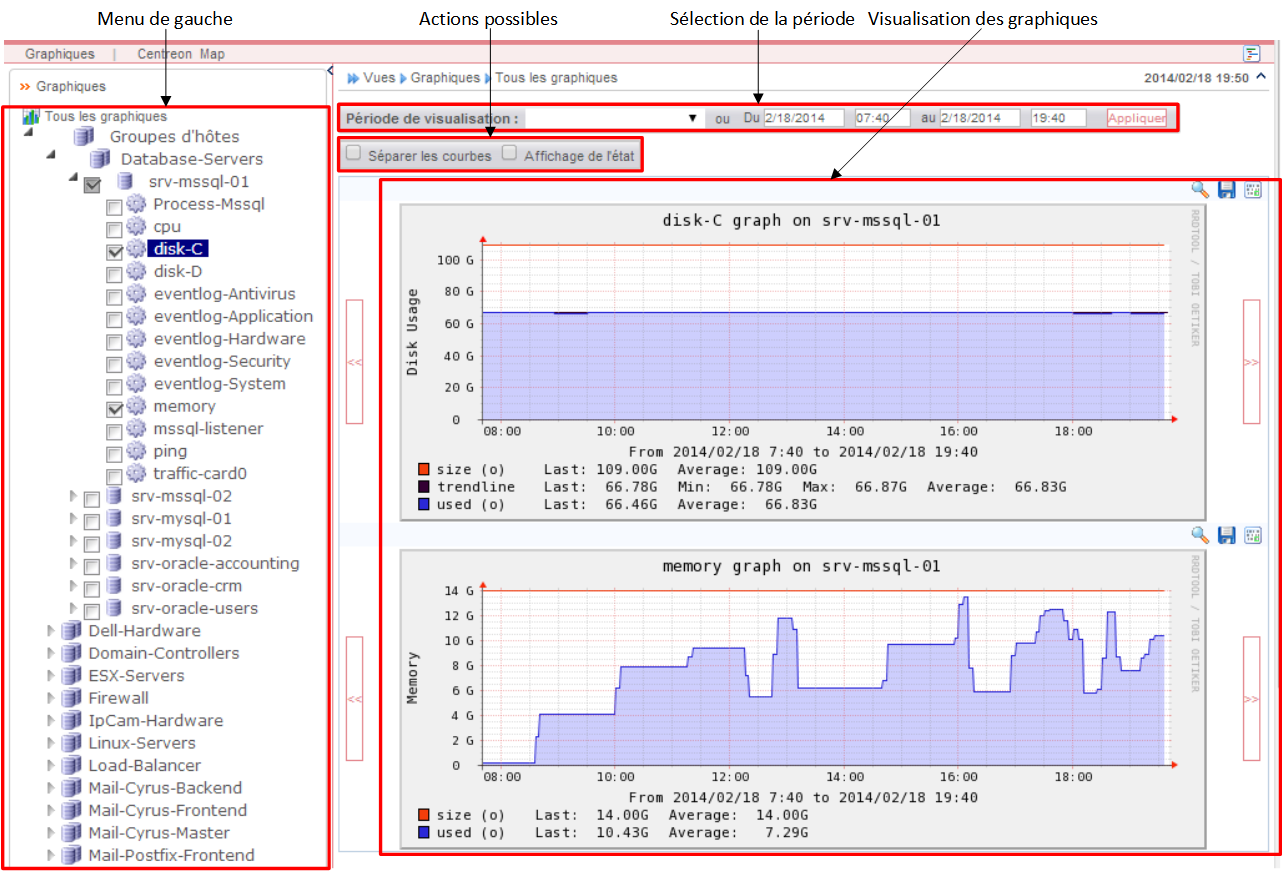Enable the Séparer les courbes checkbox
This screenshot has width=1283, height=871.
(353, 153)
